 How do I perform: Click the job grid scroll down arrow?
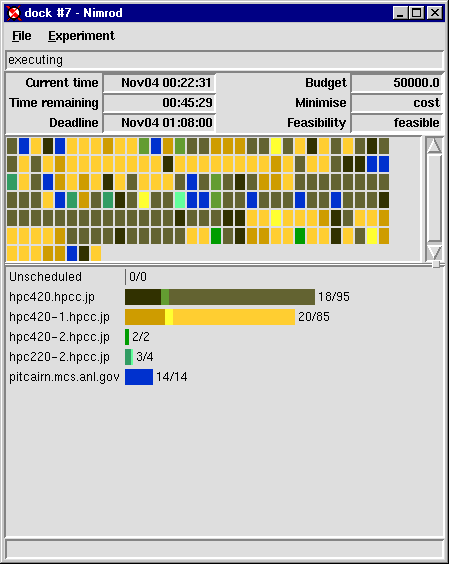435,252
